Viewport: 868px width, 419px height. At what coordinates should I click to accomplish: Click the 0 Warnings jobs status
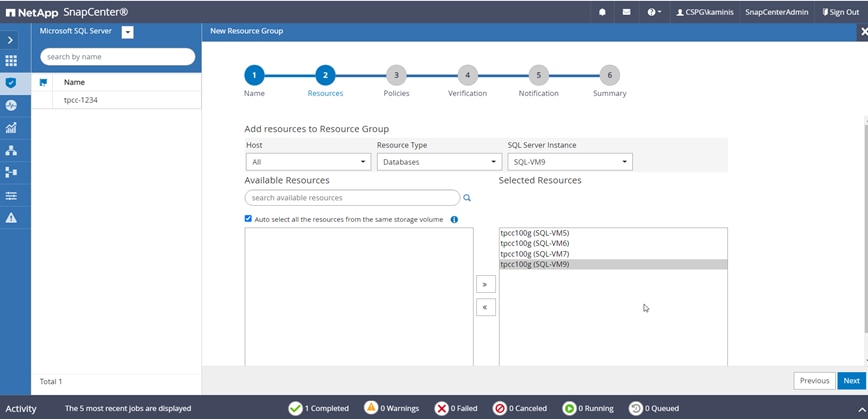391,408
